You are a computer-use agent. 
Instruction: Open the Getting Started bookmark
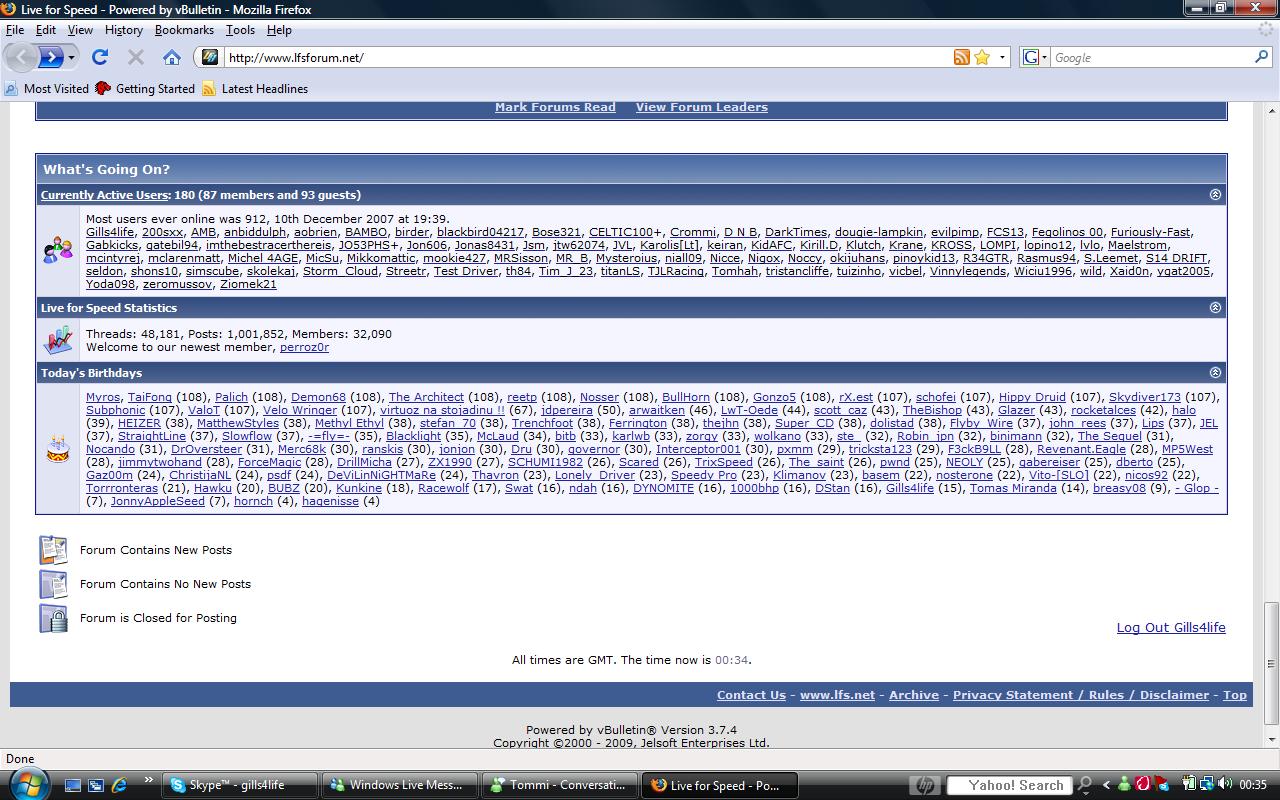tap(145, 88)
